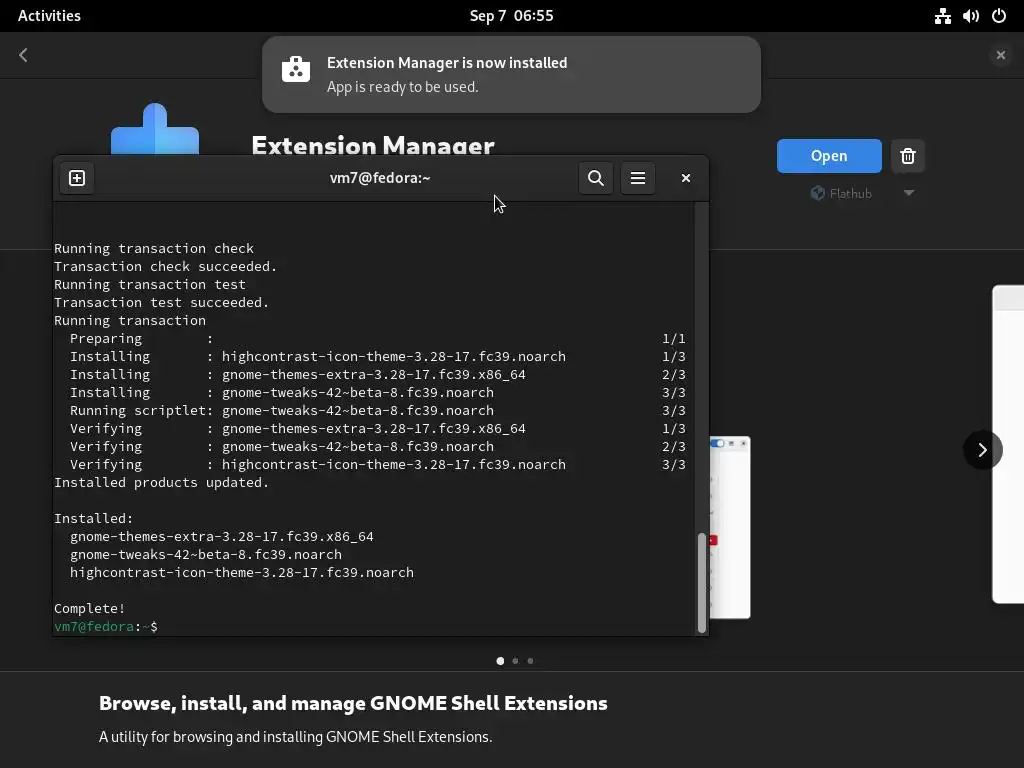Click the 'Running scriptlet: gnome-tweaks' line
This screenshot has width=1024, height=768.
377,410
